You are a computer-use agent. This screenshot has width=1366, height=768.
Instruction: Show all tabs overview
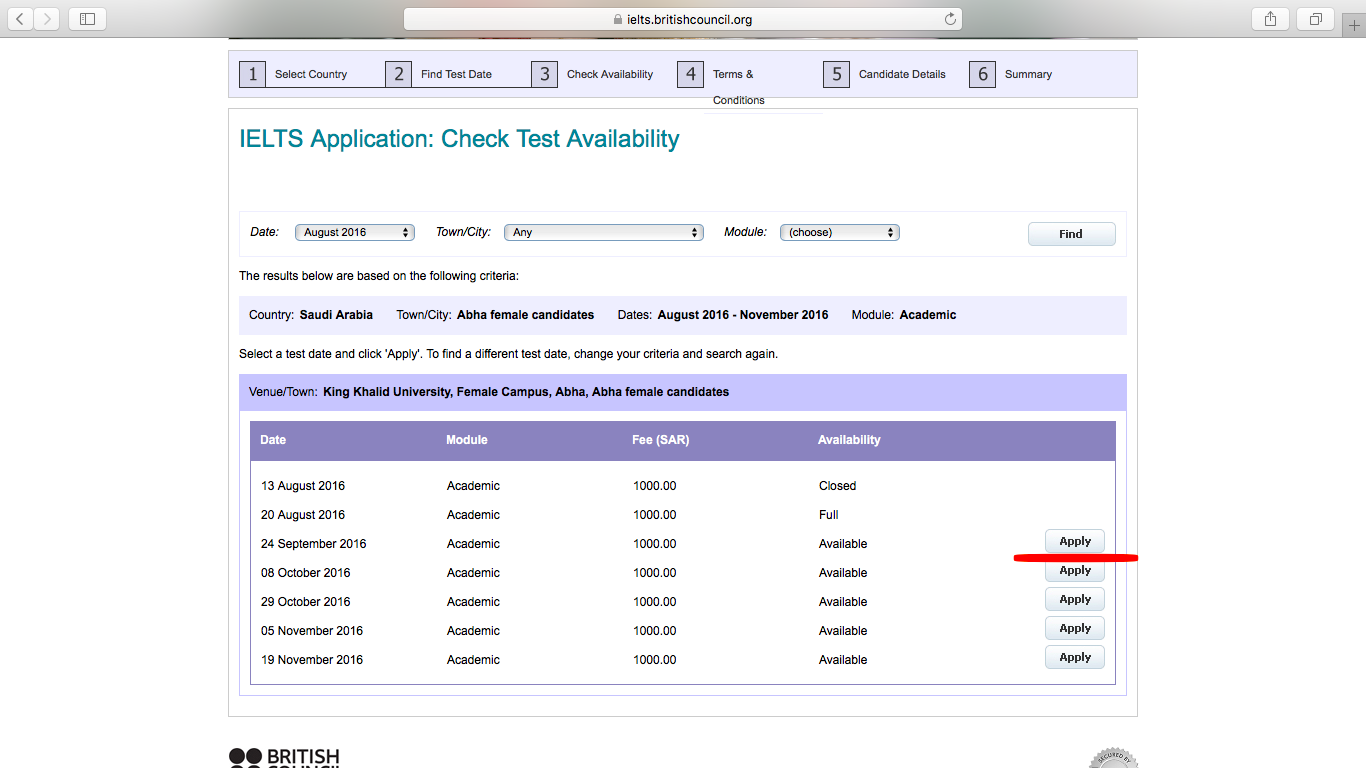pos(1316,19)
